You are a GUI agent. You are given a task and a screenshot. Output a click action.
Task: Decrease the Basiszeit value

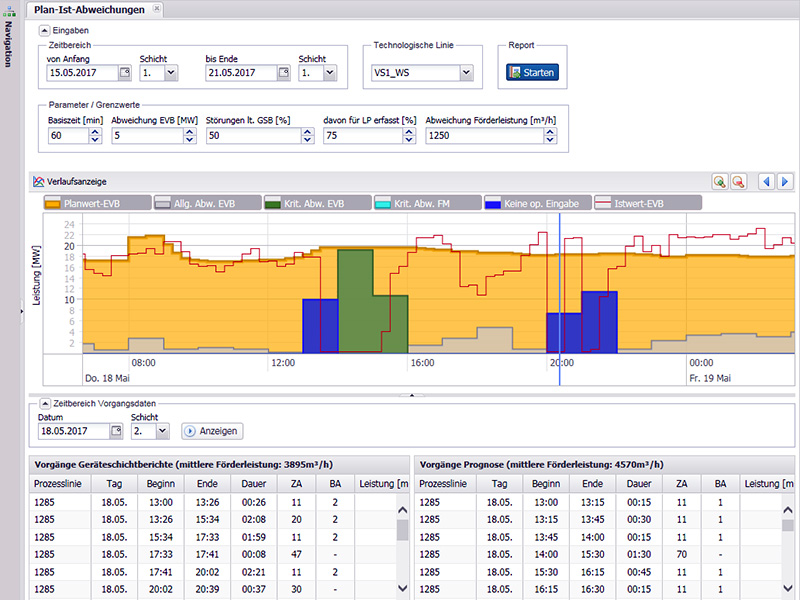click(x=95, y=139)
